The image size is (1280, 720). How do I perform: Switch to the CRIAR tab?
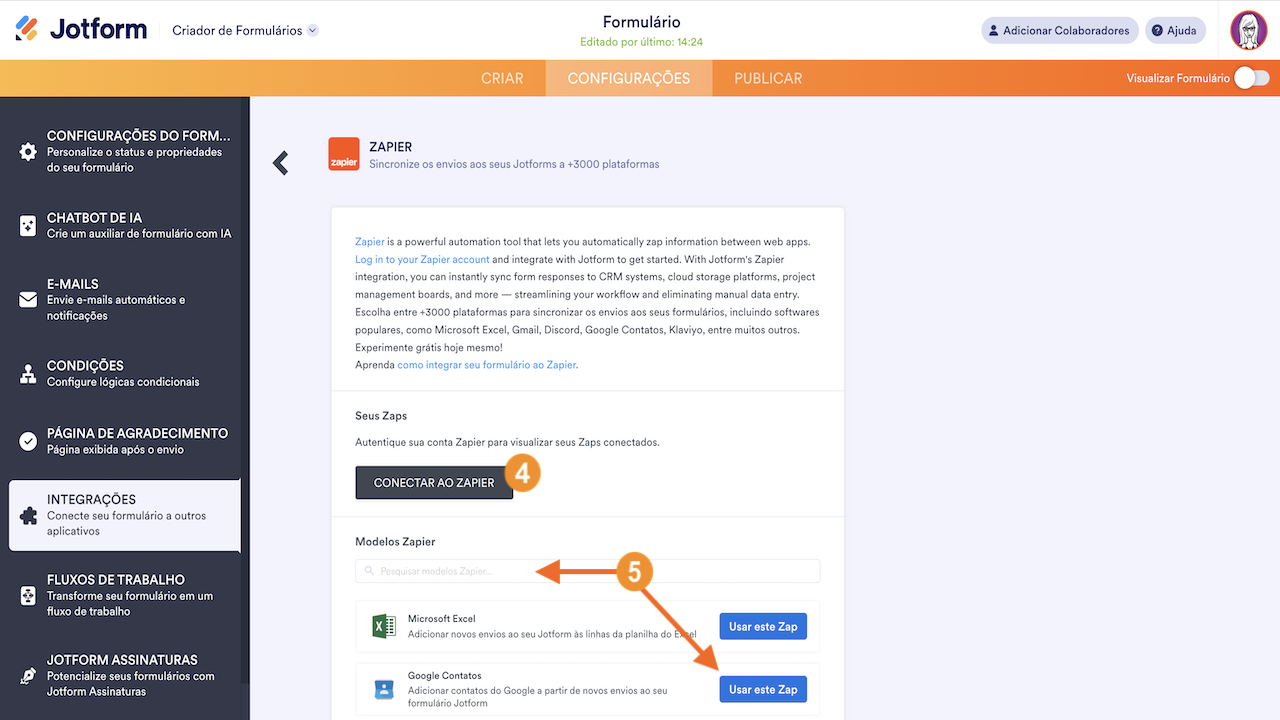(x=502, y=78)
